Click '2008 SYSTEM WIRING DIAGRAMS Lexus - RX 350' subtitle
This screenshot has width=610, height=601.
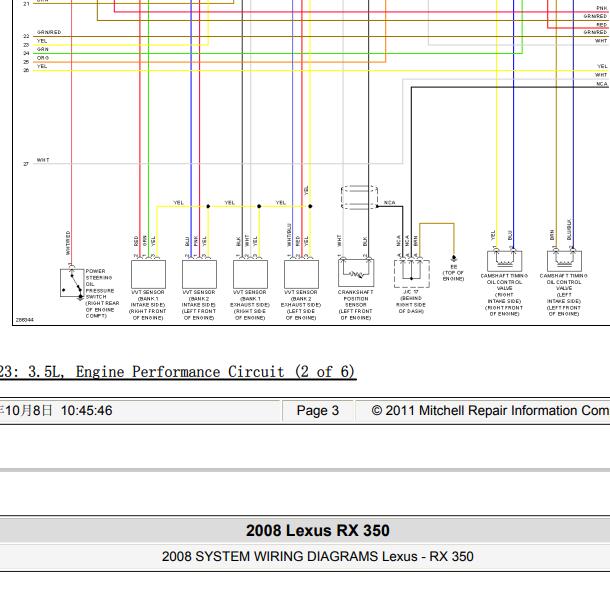point(317,557)
